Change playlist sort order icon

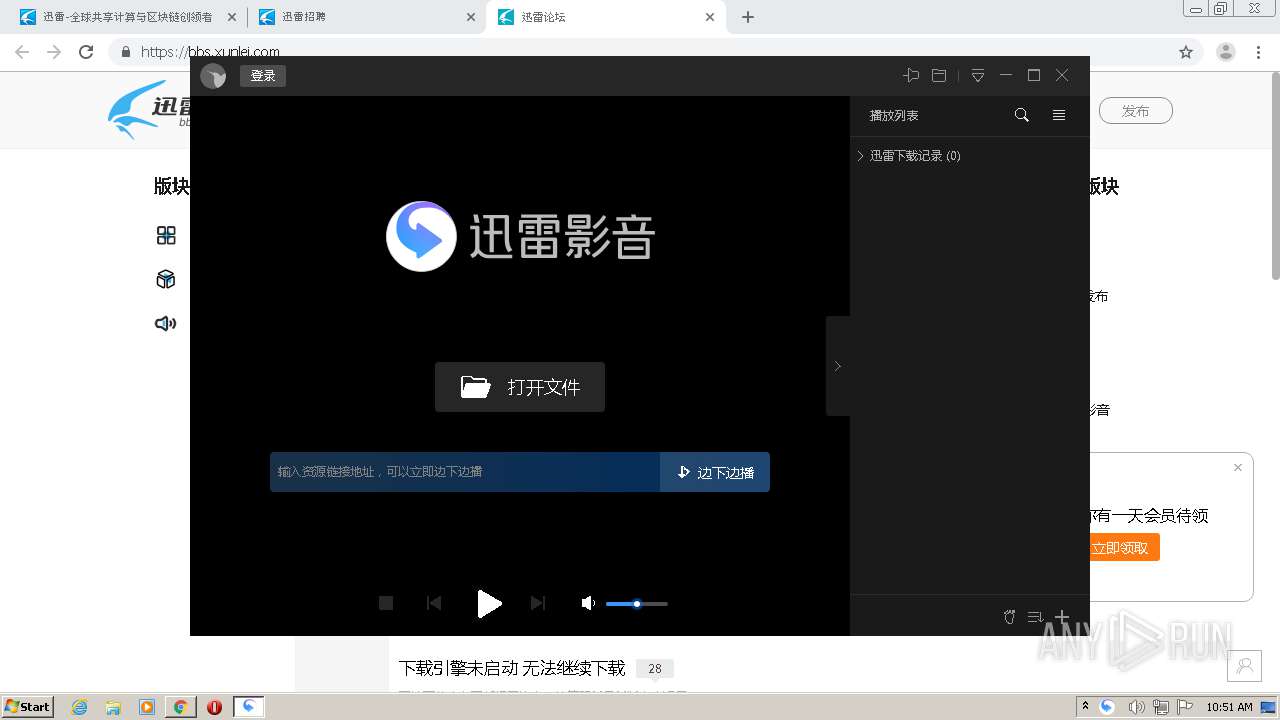click(x=1035, y=617)
